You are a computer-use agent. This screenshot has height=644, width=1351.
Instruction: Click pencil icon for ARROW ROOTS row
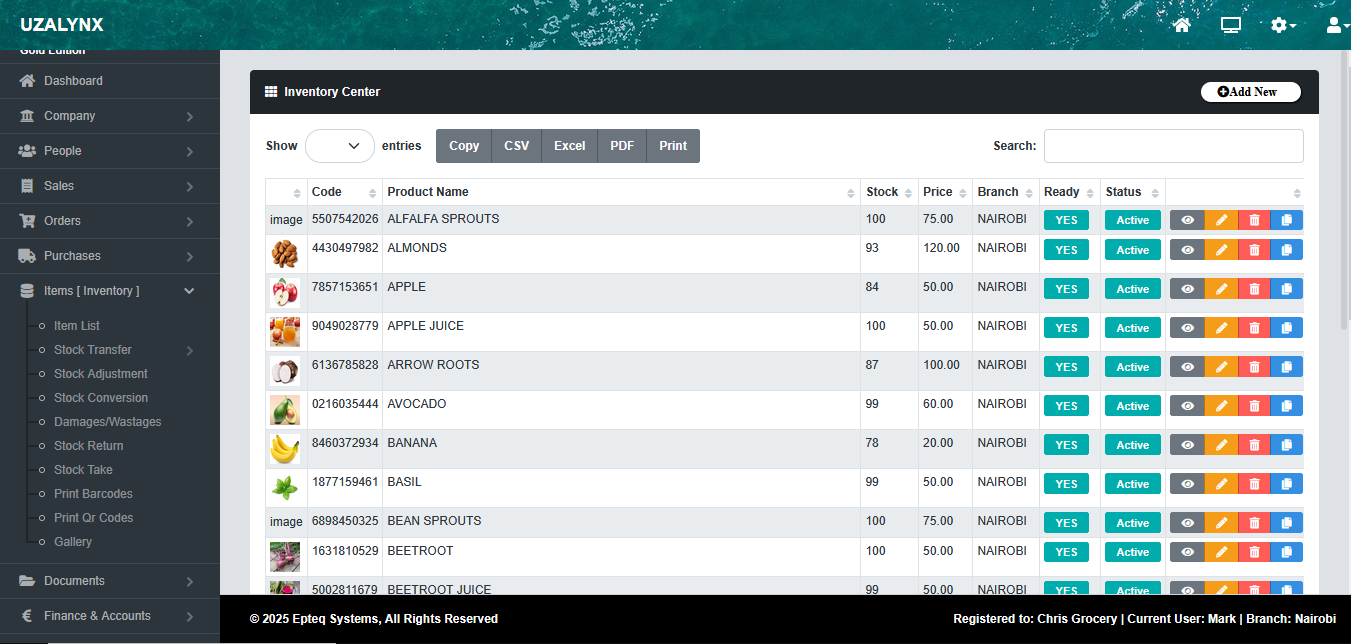[x=1221, y=367]
